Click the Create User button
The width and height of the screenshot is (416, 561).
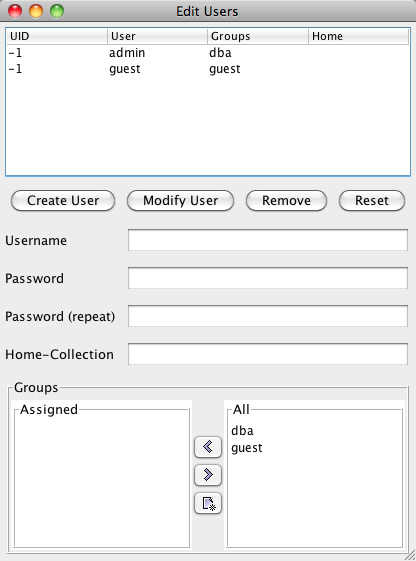point(63,200)
